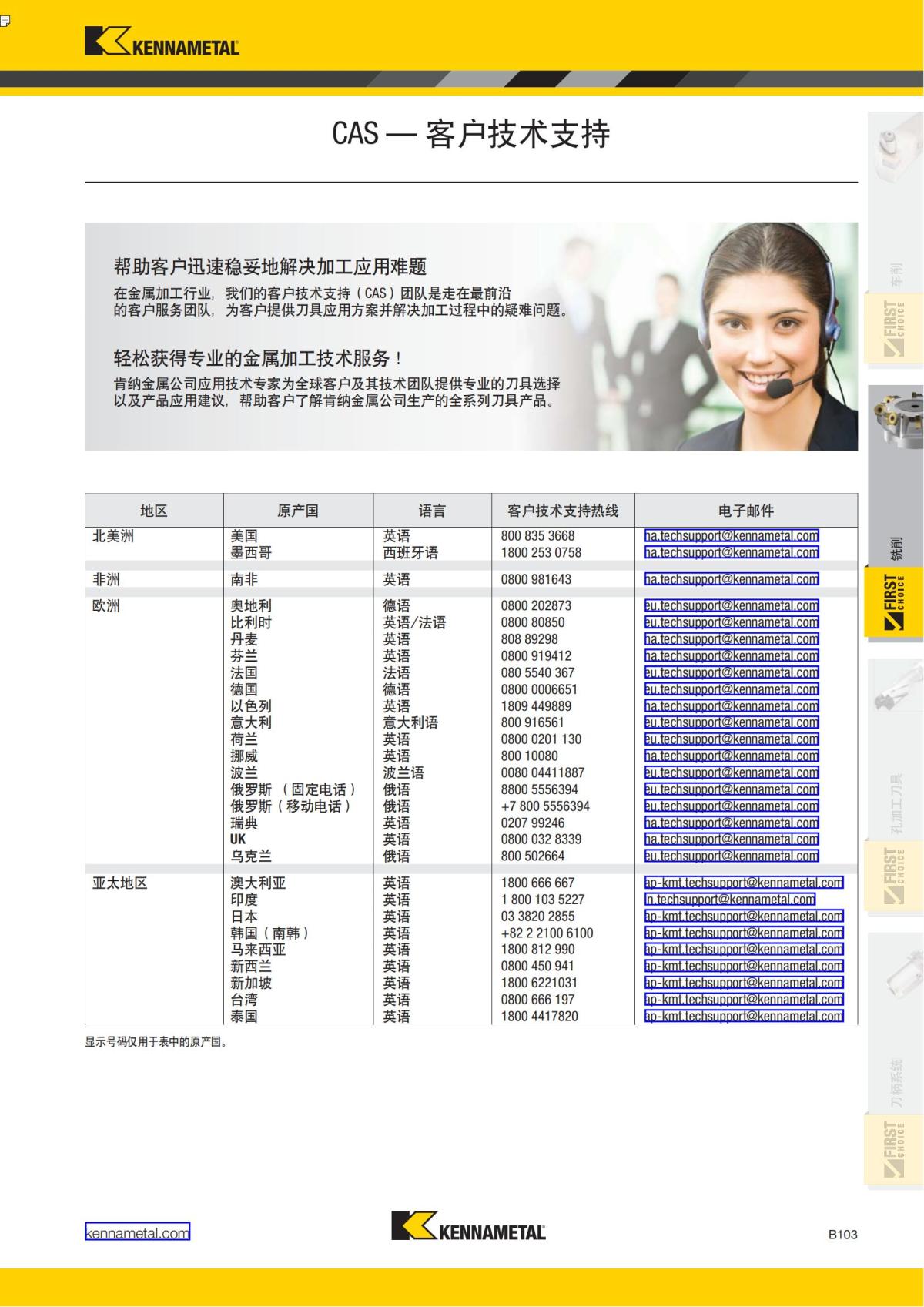Open the email link for 韩国(南韩)
Viewport: 924px width, 1307px height.
pyautogui.click(x=744, y=933)
